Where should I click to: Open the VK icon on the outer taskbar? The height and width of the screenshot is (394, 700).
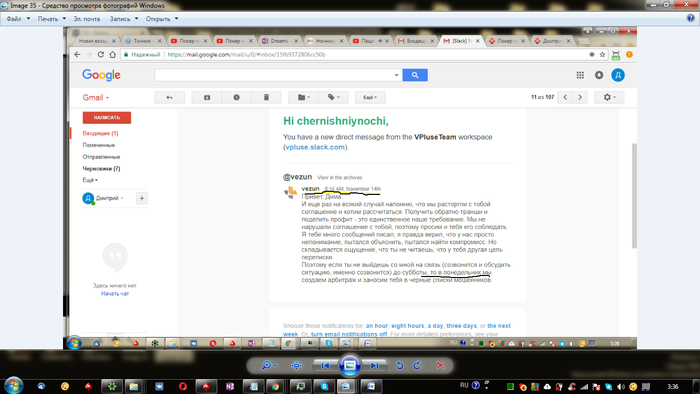[x=159, y=386]
